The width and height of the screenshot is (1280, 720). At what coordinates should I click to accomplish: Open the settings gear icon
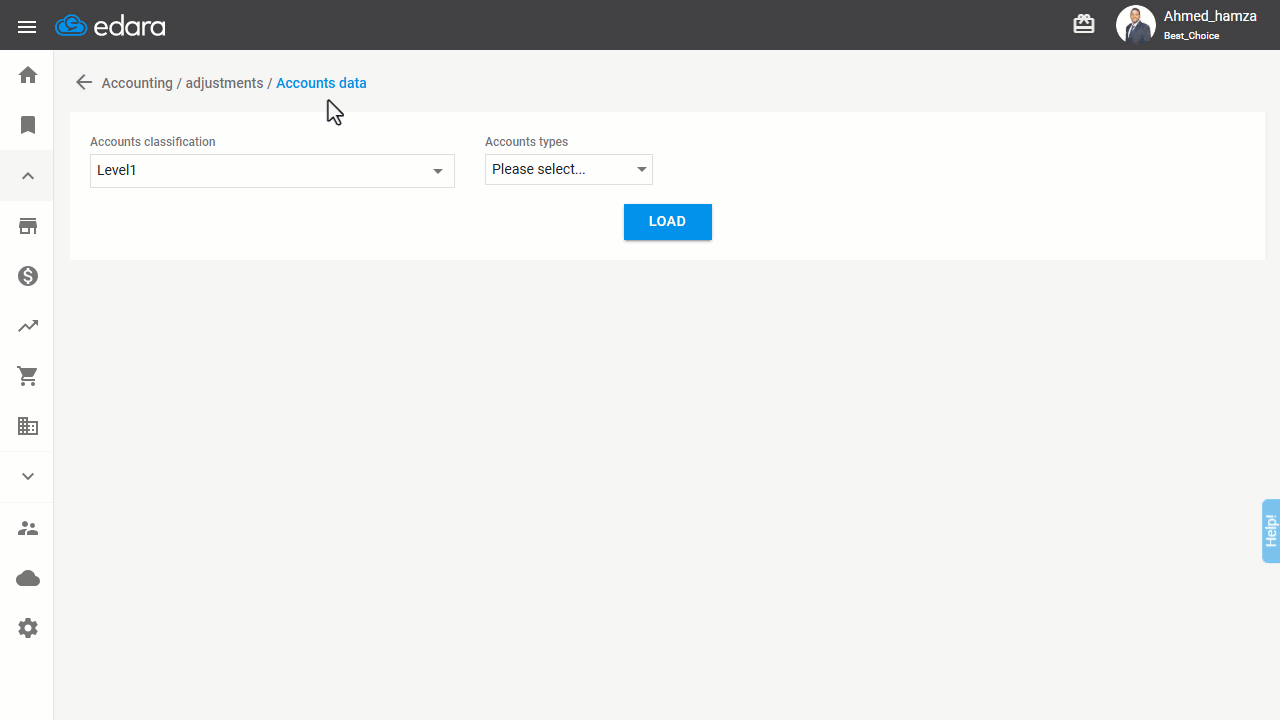click(x=28, y=628)
